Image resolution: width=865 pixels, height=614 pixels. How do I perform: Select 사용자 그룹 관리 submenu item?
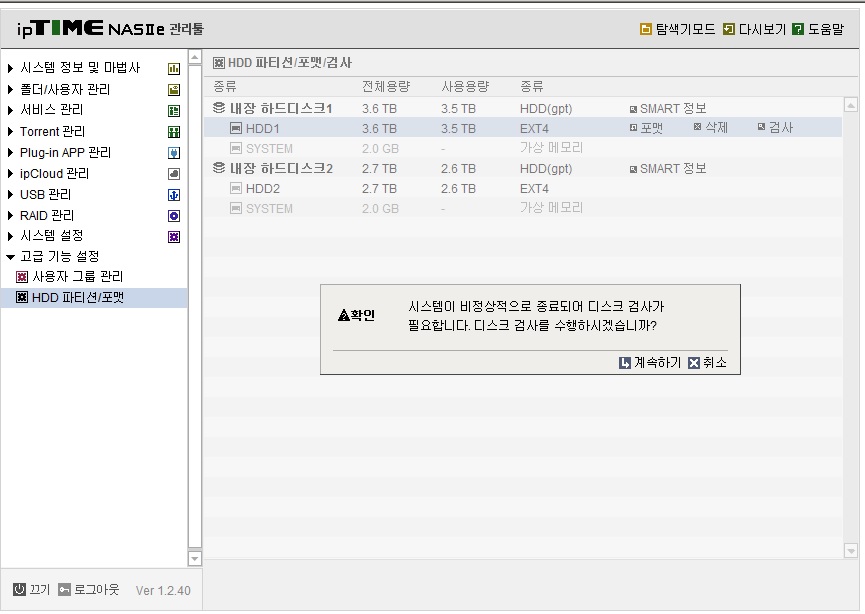pyautogui.click(x=78, y=276)
